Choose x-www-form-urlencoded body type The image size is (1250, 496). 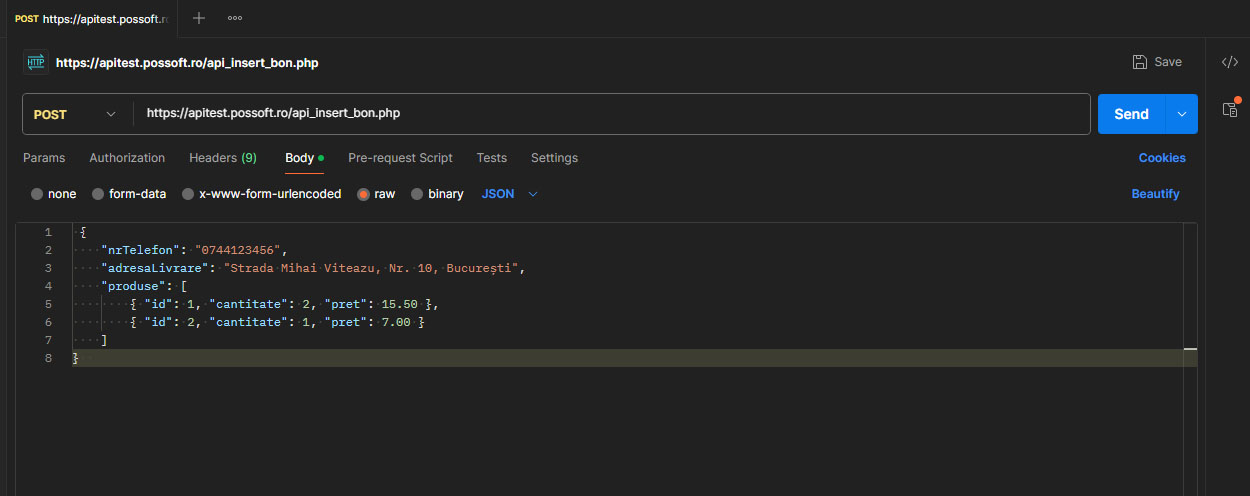click(261, 194)
